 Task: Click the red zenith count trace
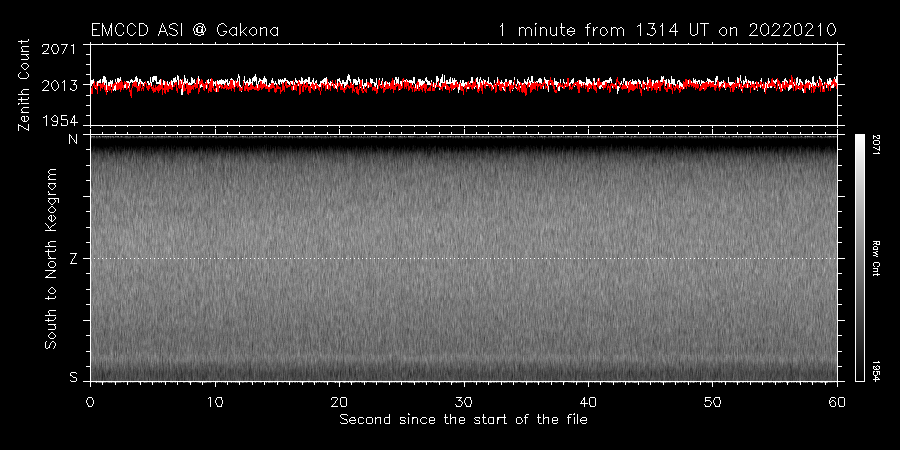point(464,88)
